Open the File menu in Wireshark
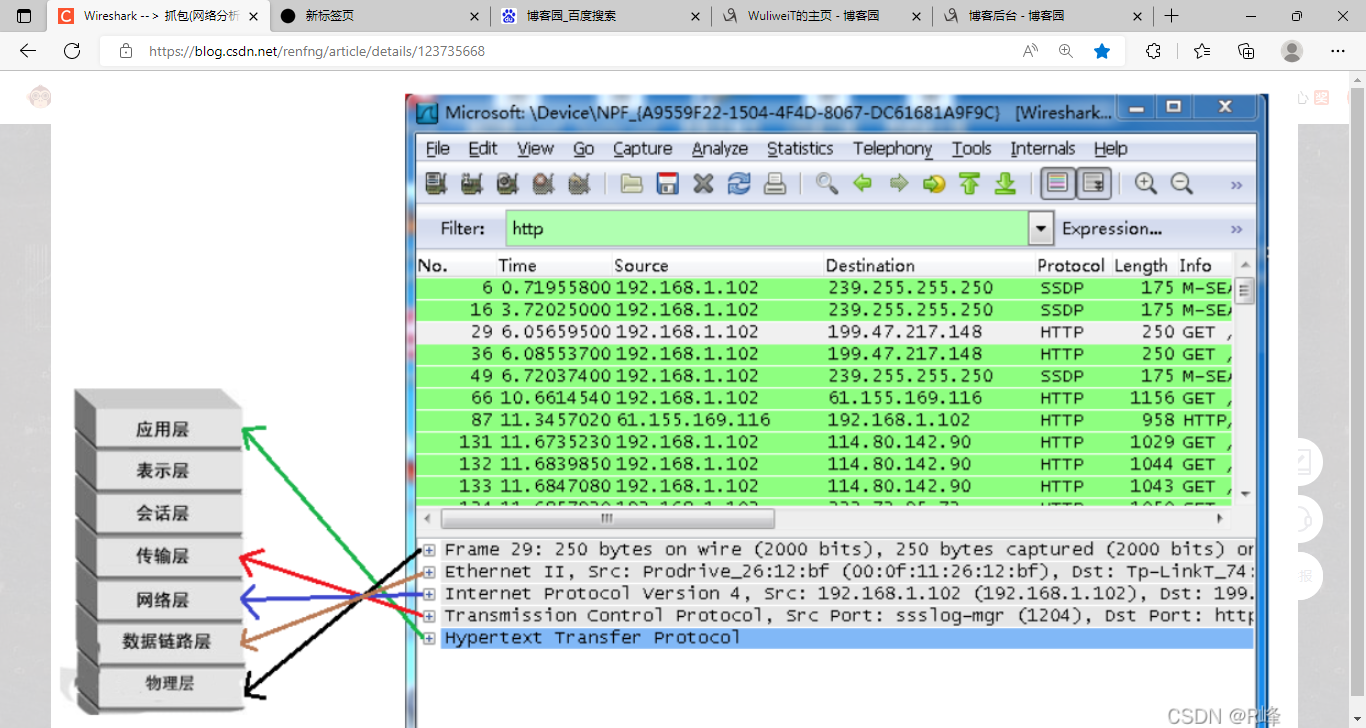The width and height of the screenshot is (1366, 728). click(438, 148)
